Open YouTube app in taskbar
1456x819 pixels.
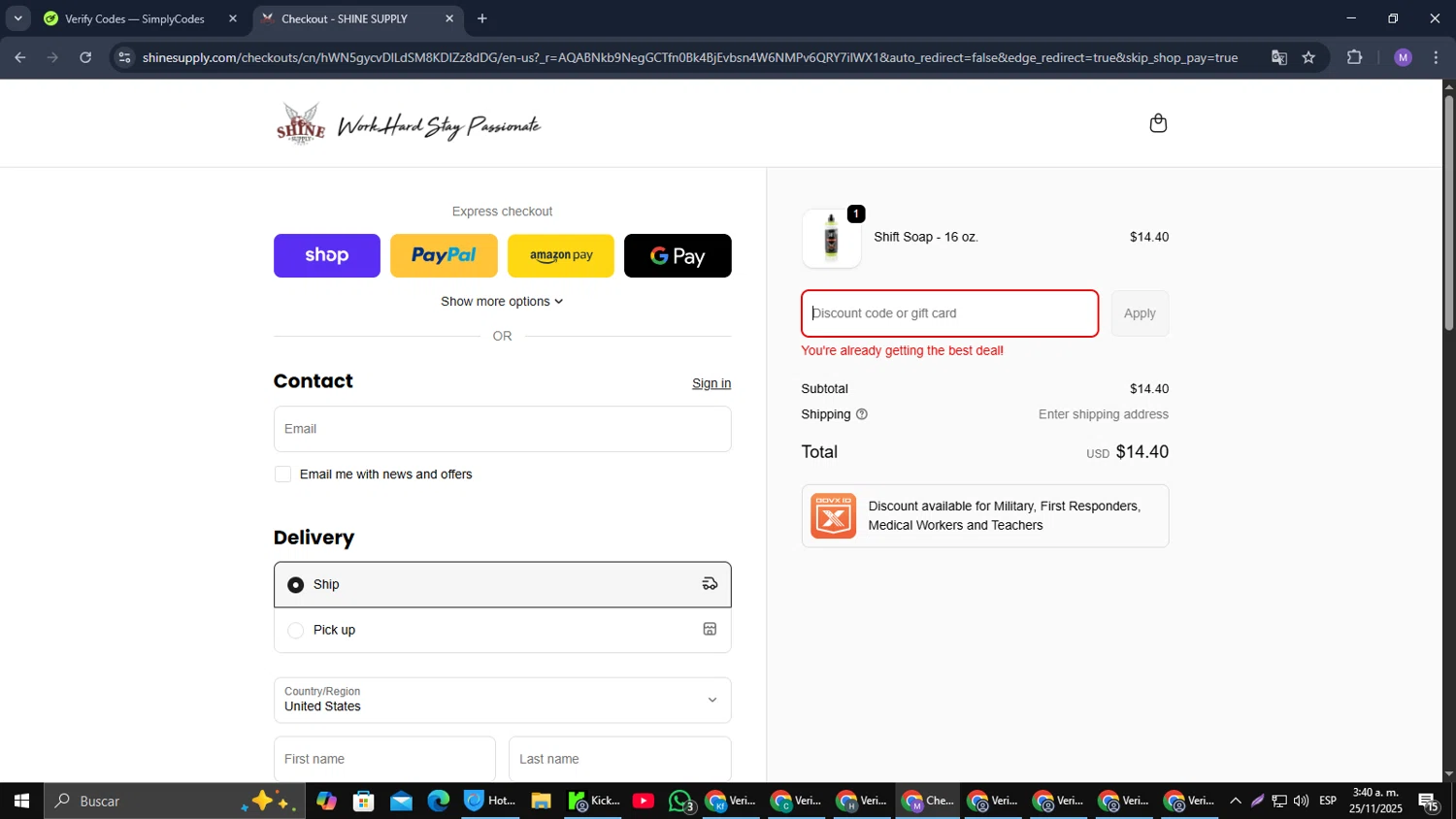643,801
